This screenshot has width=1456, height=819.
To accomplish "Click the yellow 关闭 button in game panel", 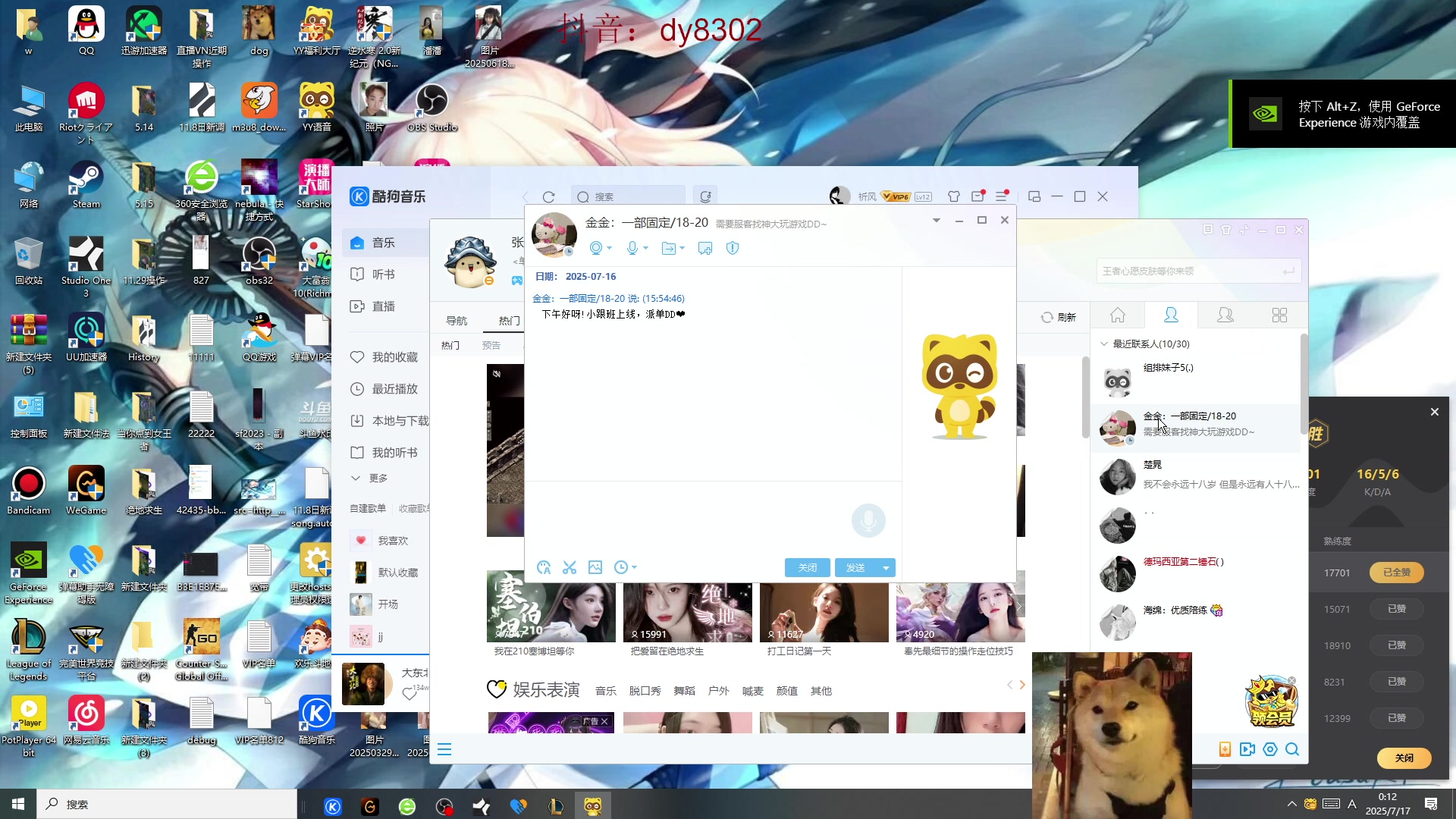I will (x=1404, y=758).
